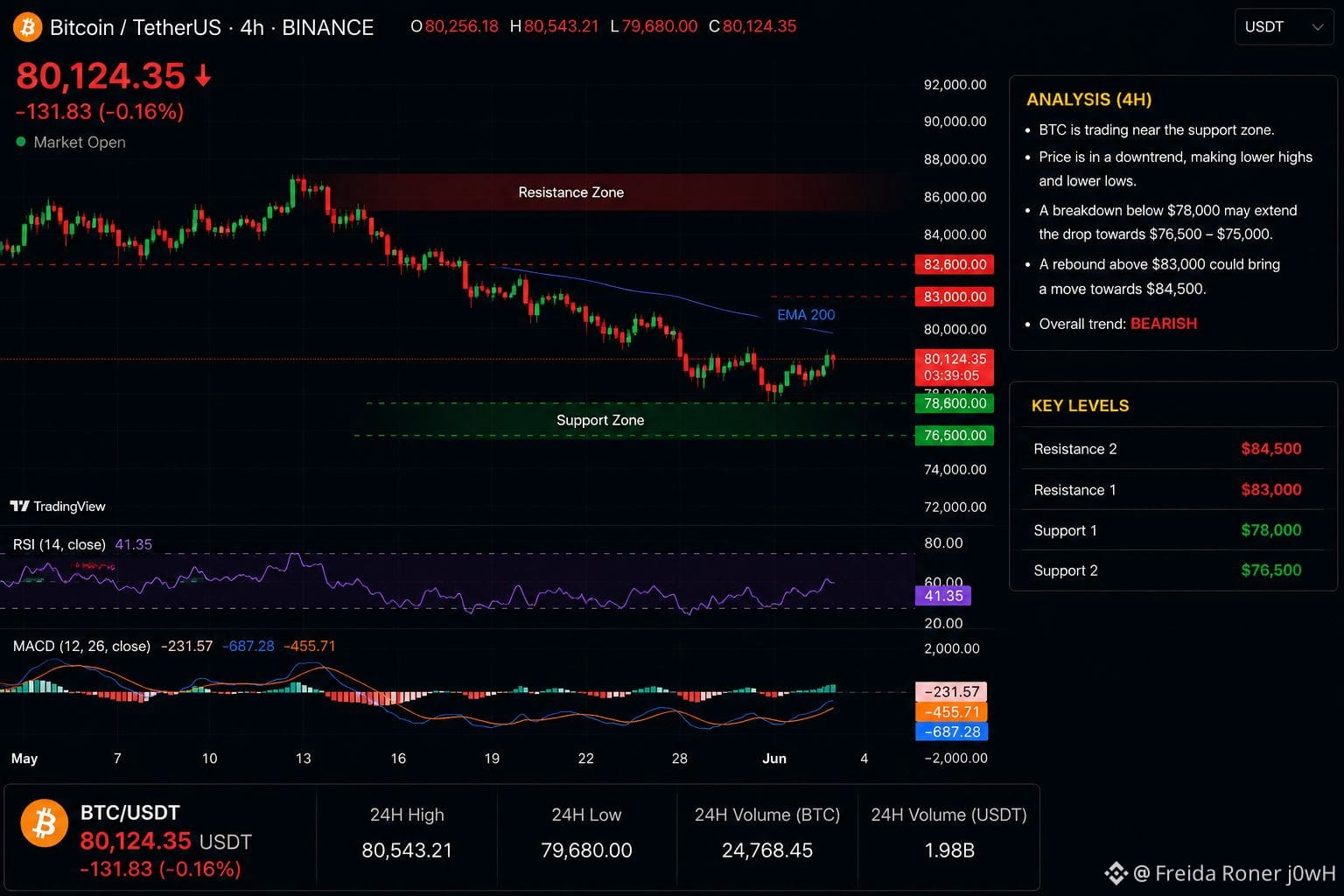This screenshot has width=1344, height=896.
Task: Click the Market Open status text
Action: coord(80,142)
